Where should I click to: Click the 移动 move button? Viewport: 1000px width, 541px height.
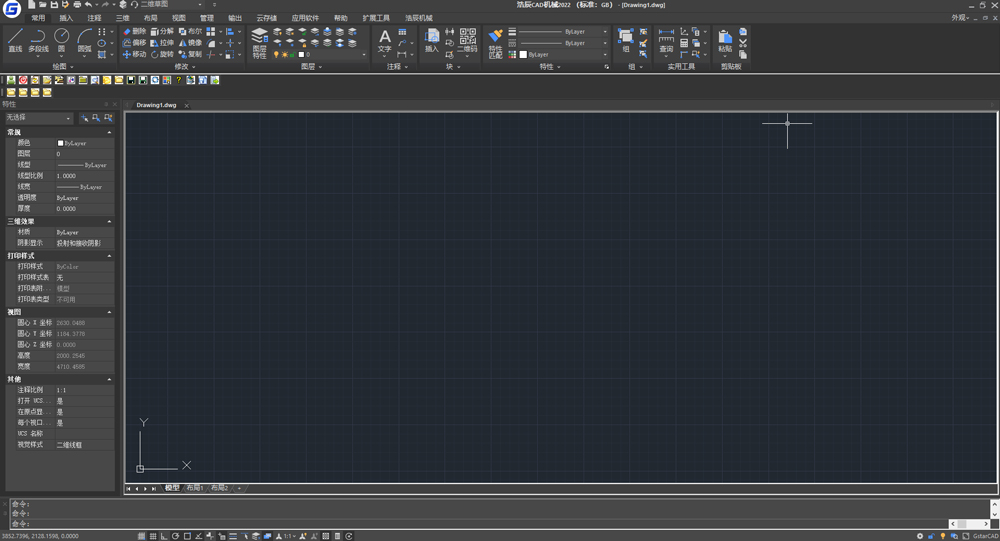(134, 55)
